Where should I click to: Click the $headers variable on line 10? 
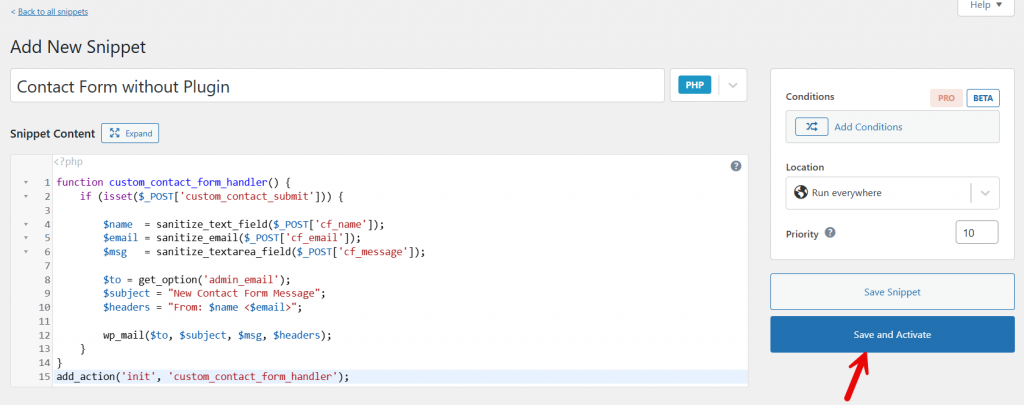(126, 307)
